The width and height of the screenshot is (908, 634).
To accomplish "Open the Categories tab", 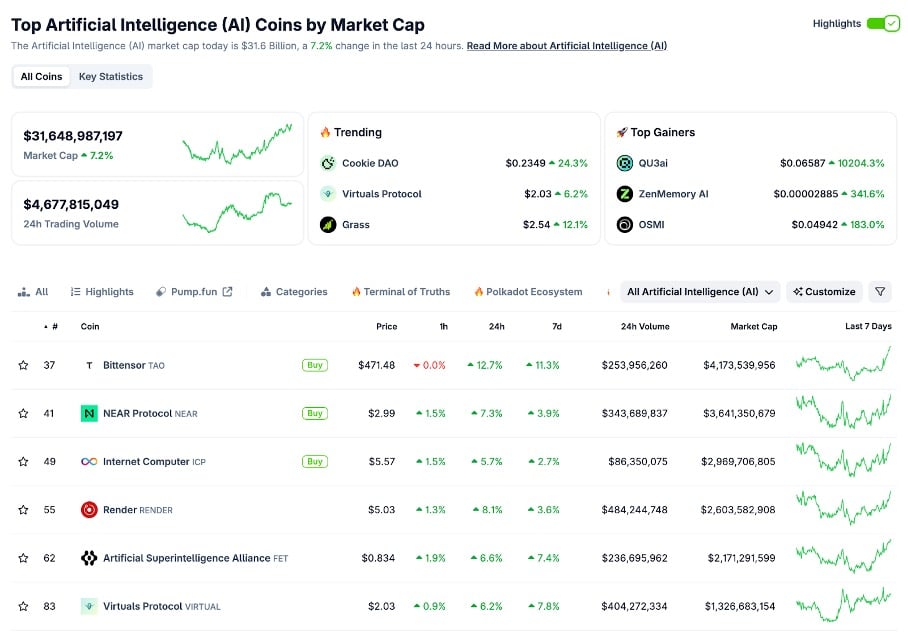I will coord(294,292).
